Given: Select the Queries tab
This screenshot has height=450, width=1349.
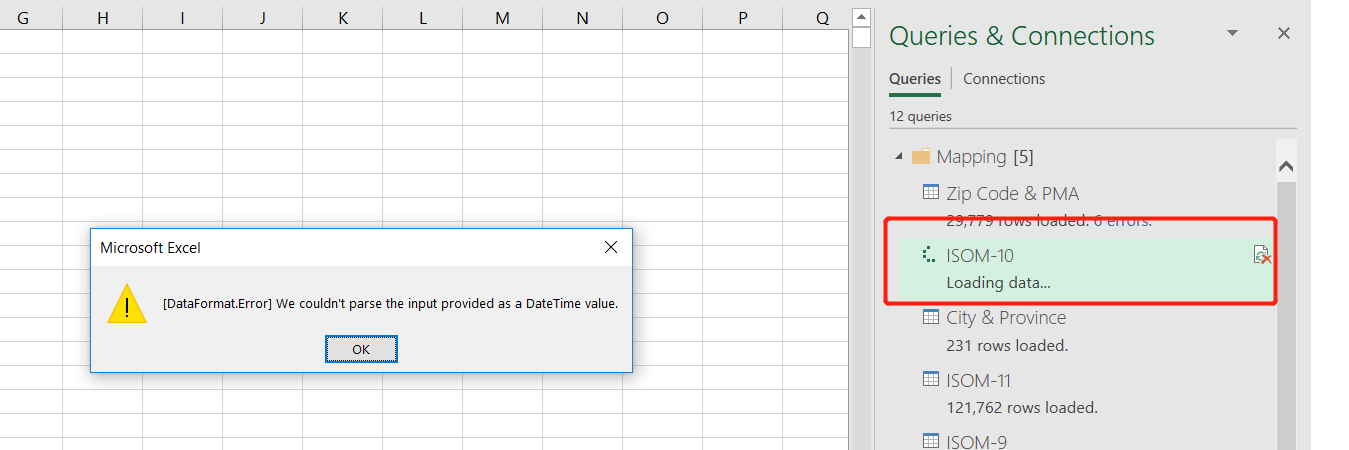Looking at the screenshot, I should click(x=915, y=79).
